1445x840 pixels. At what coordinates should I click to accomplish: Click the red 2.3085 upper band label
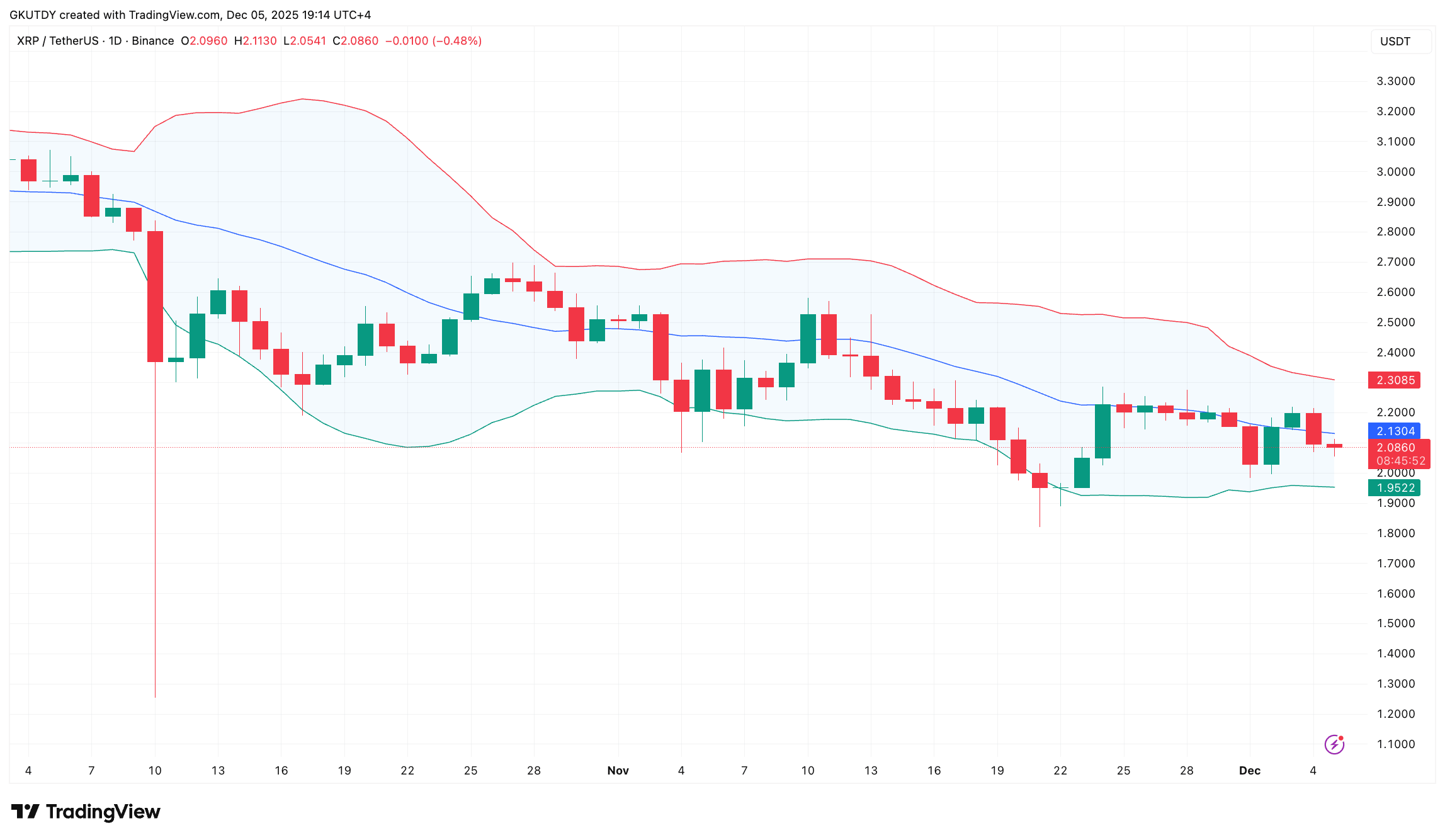pos(1395,380)
